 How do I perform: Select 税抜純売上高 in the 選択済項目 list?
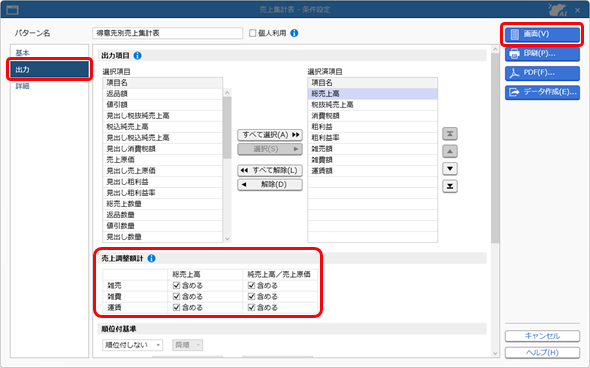point(373,105)
